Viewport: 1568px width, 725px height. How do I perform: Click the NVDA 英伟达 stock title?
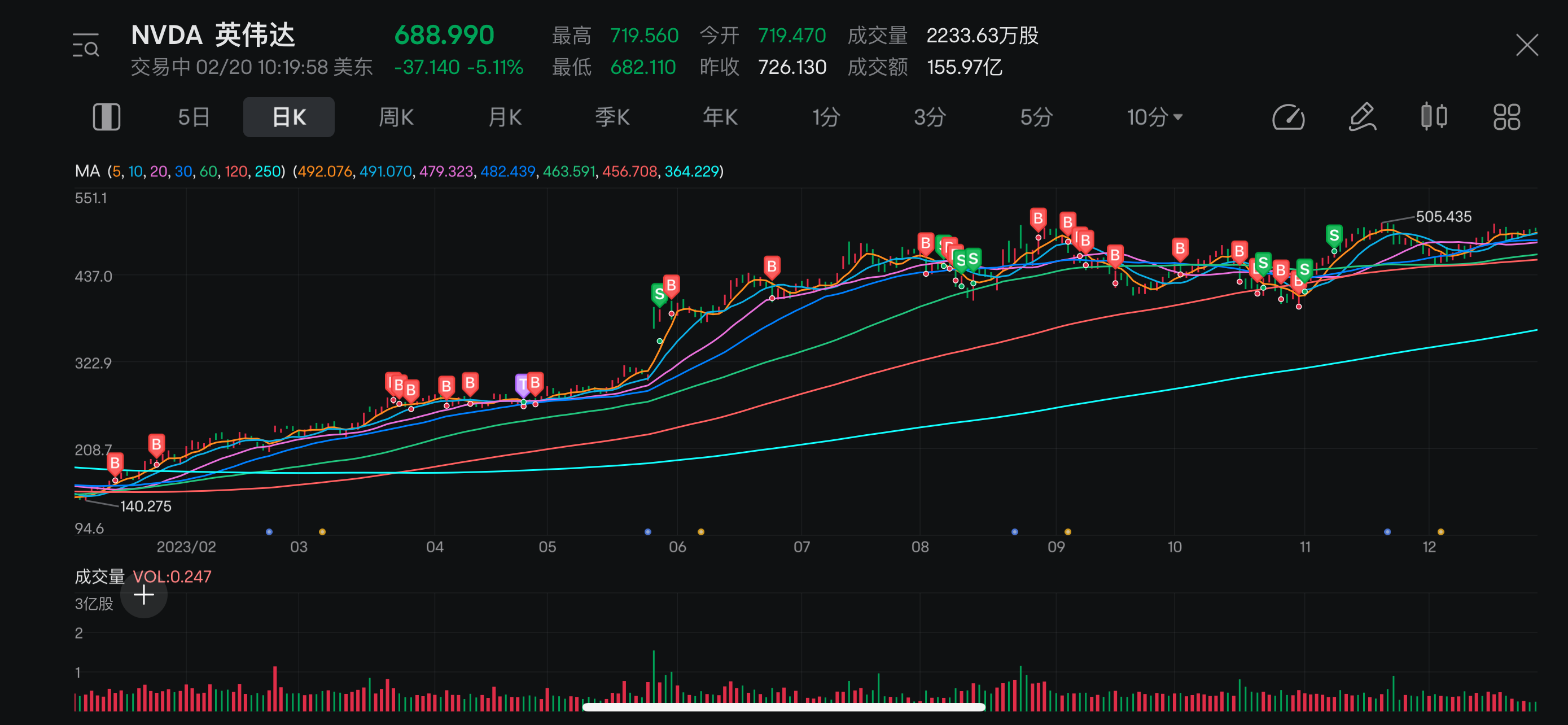pos(213,36)
